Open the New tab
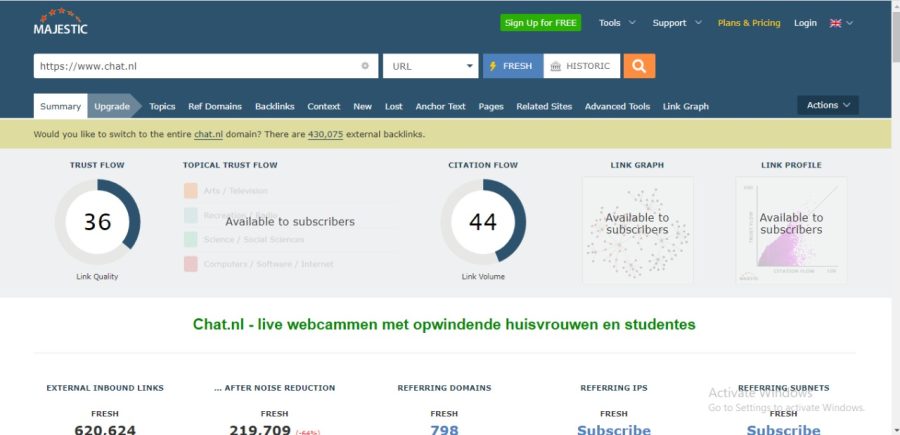Viewport: 900px width, 435px height. tap(362, 106)
